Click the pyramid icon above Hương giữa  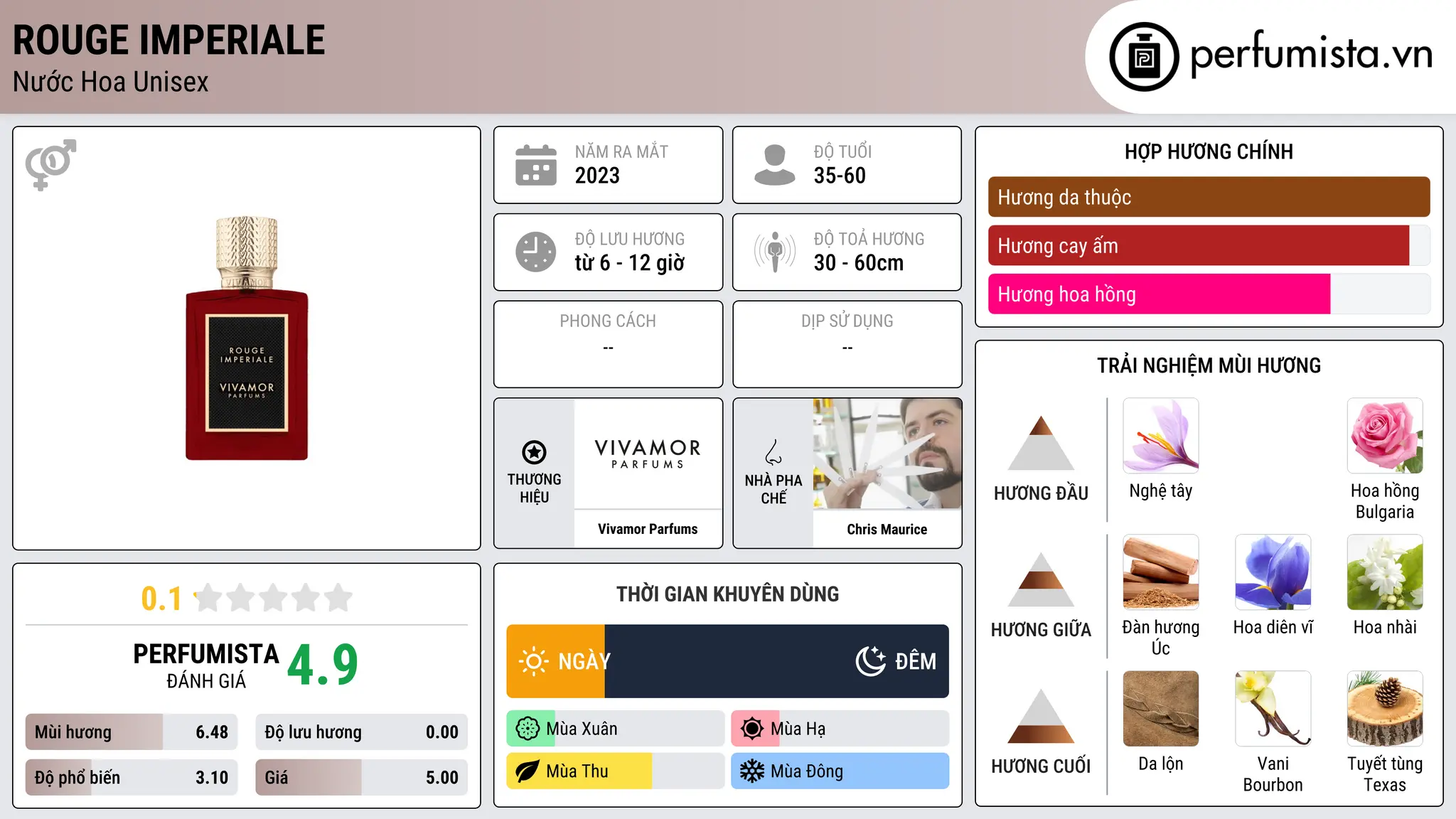coord(1041,579)
